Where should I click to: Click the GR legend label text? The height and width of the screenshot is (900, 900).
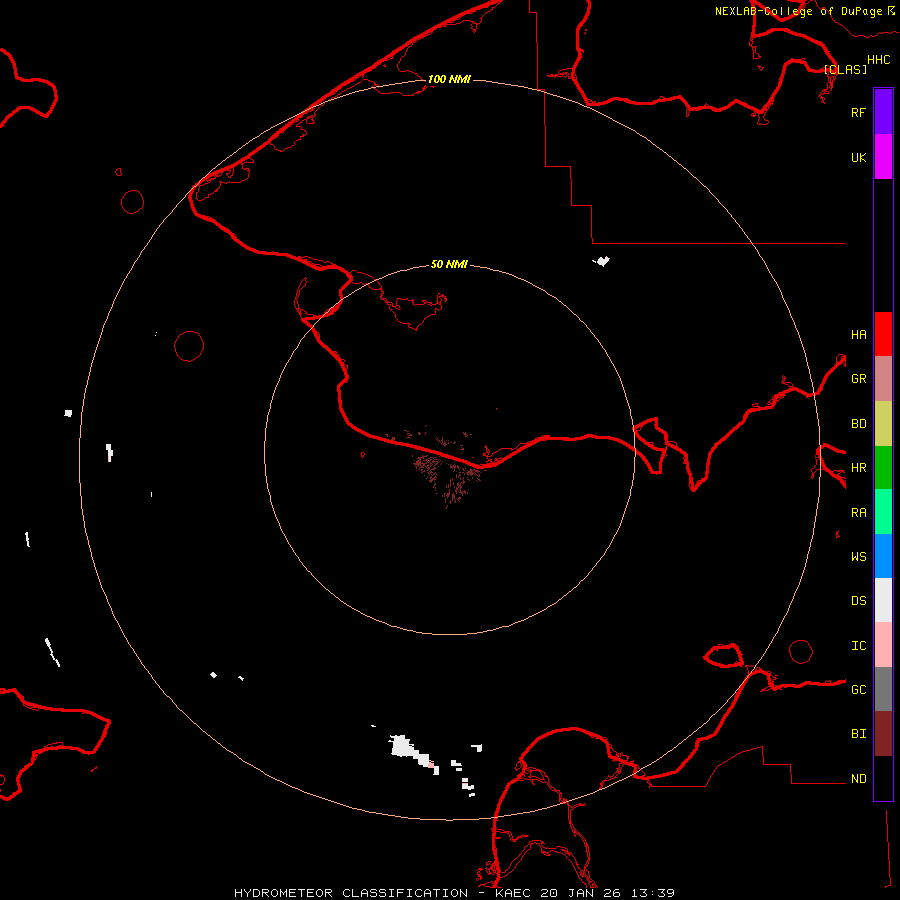click(x=858, y=379)
